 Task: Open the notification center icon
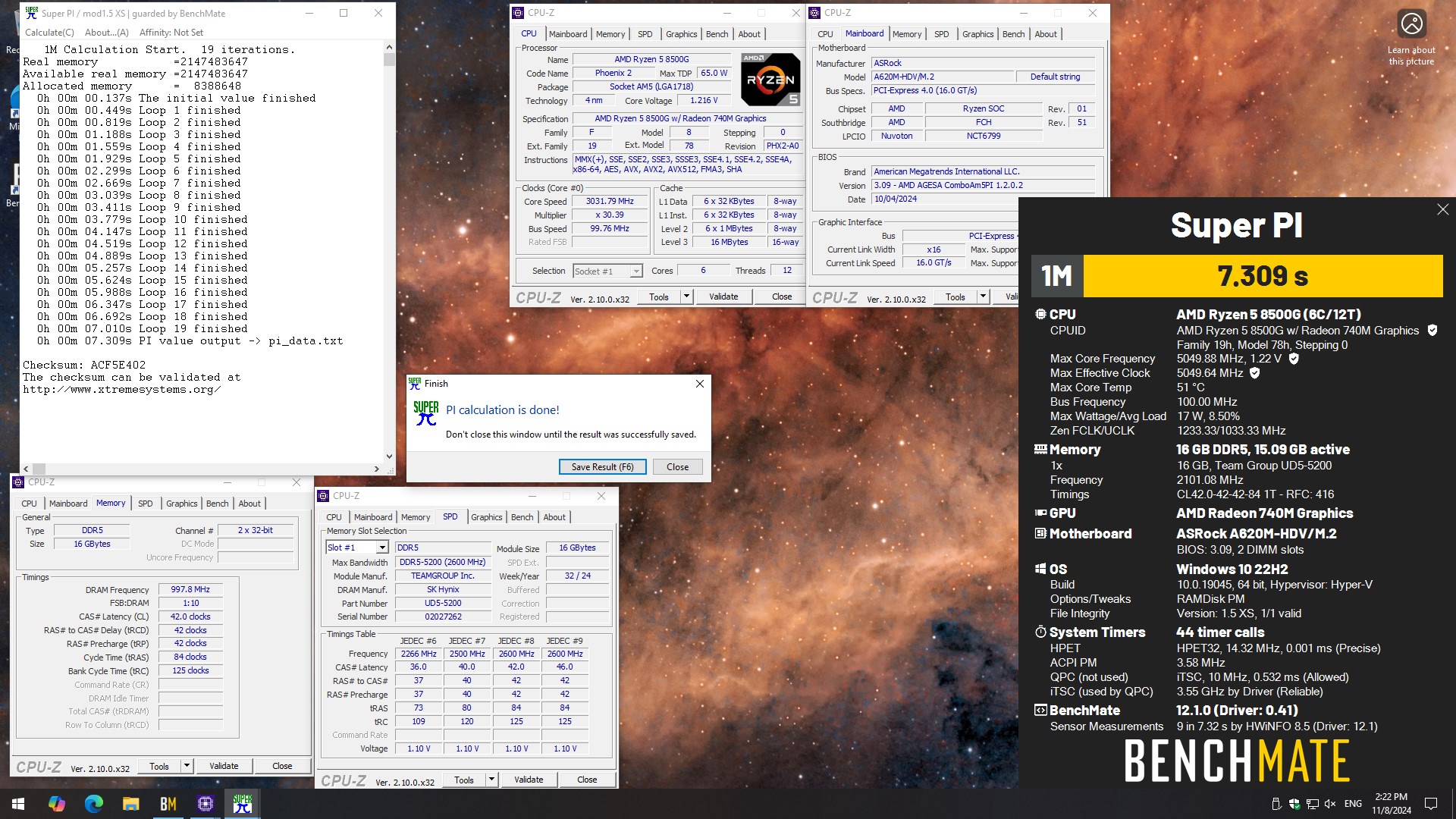pos(1431,804)
